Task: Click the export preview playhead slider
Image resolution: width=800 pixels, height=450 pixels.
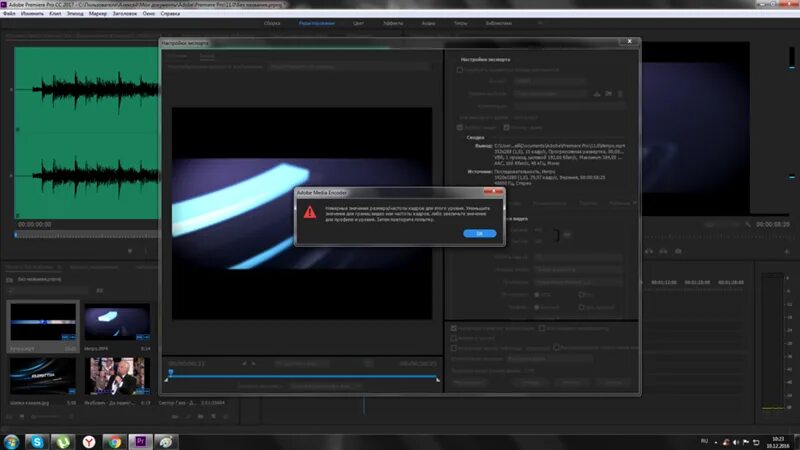Action: click(x=171, y=373)
